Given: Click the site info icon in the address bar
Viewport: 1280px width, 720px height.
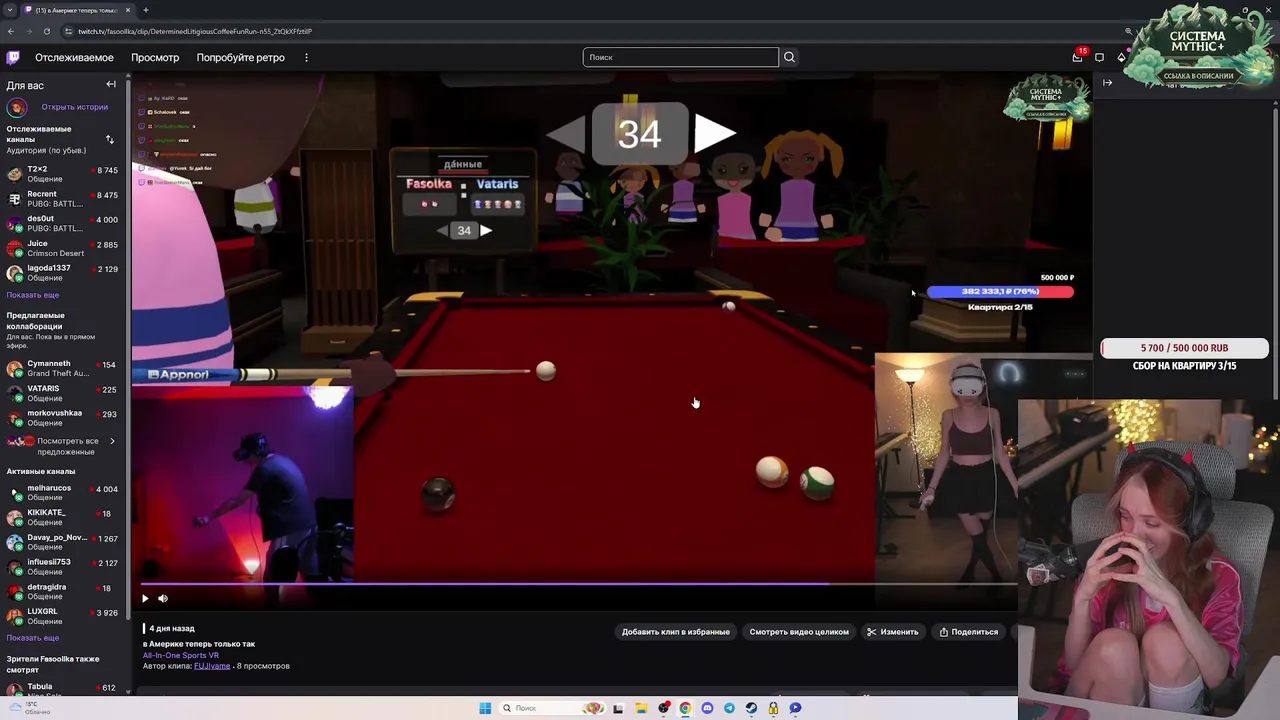Looking at the screenshot, I should 67,31.
